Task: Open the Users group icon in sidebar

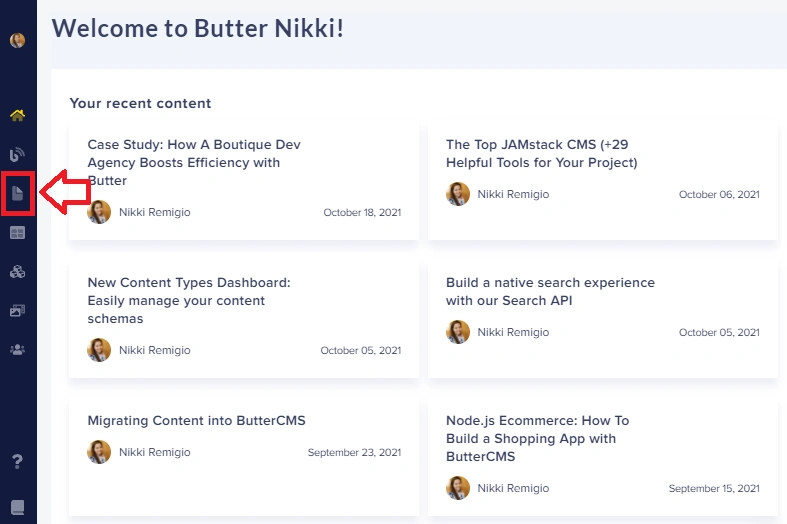Action: click(x=18, y=349)
